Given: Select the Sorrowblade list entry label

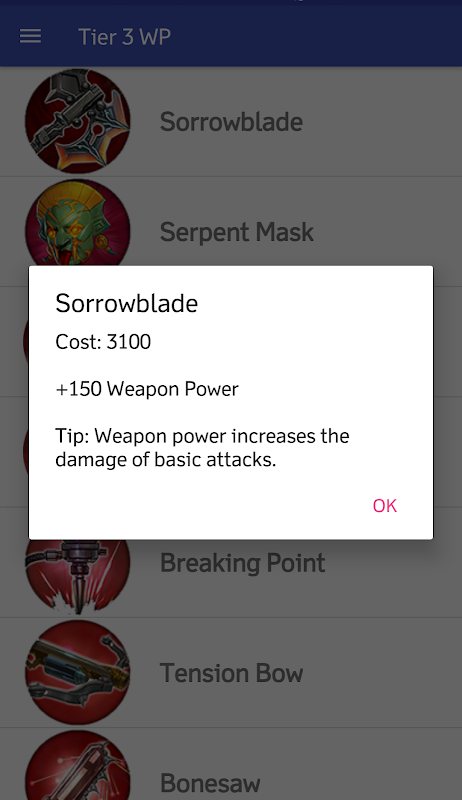Looking at the screenshot, I should click(232, 122).
